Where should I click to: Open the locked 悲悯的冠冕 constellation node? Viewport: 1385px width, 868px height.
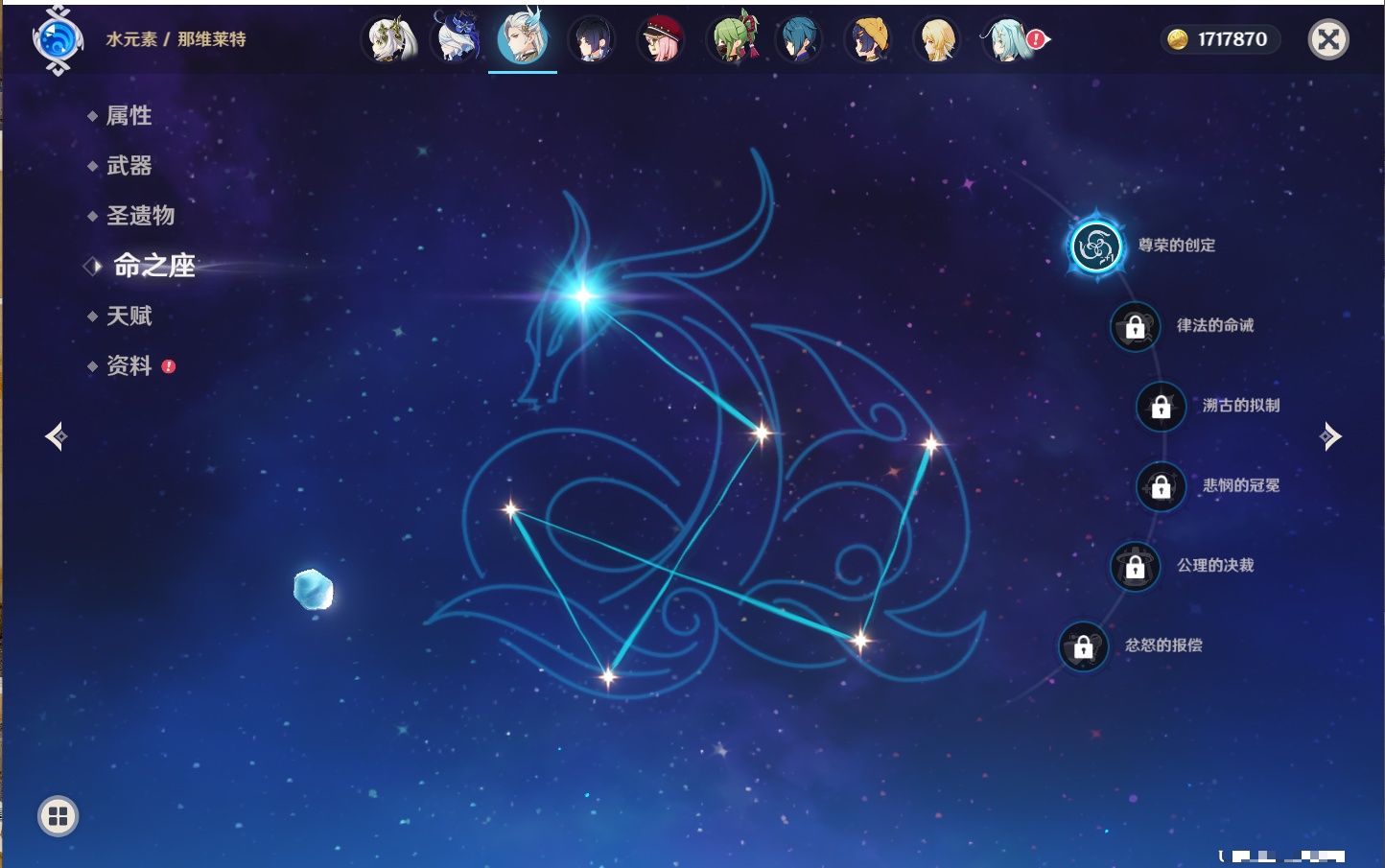1161,486
